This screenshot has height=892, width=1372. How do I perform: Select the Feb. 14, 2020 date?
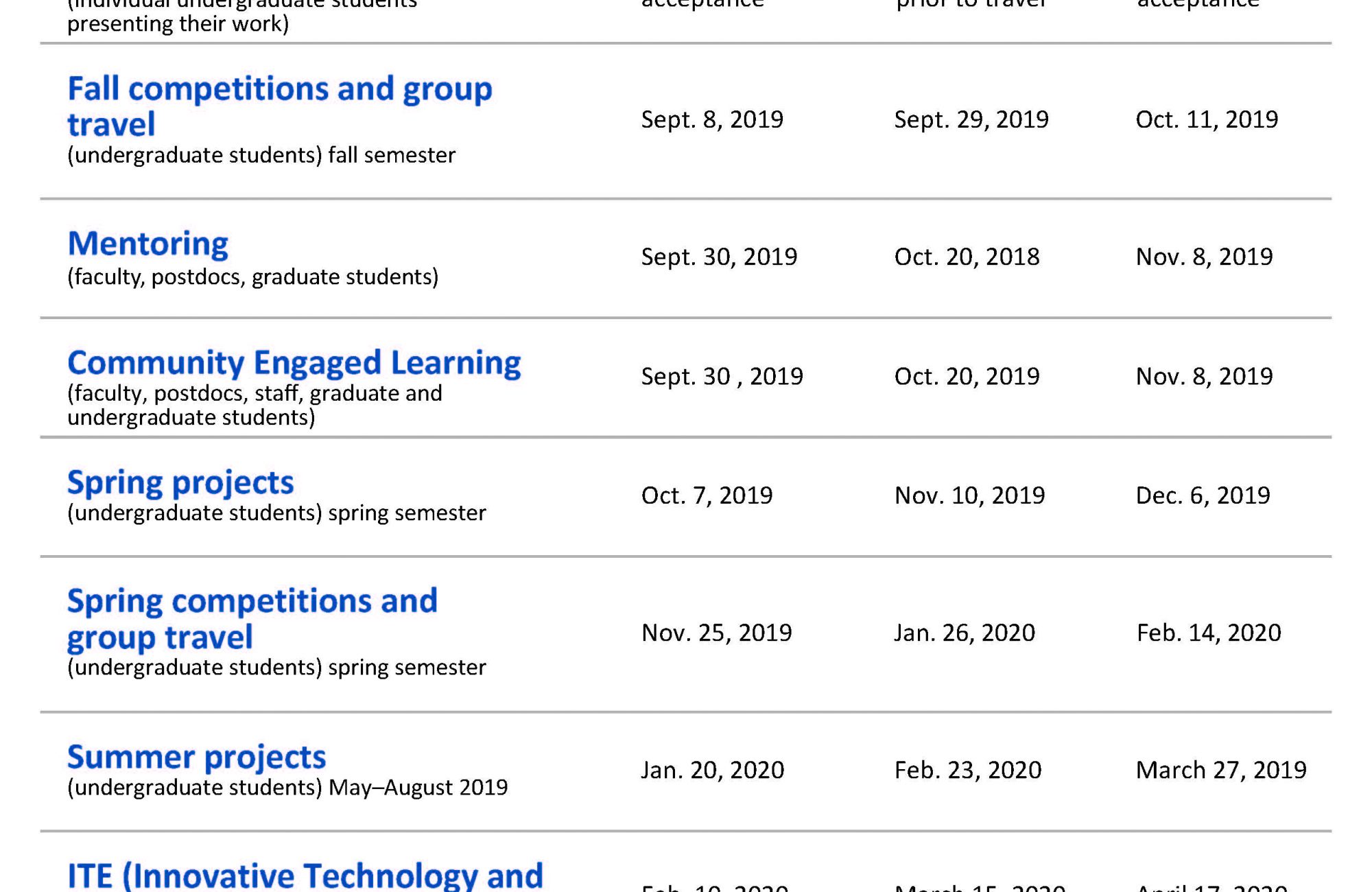click(x=1208, y=633)
